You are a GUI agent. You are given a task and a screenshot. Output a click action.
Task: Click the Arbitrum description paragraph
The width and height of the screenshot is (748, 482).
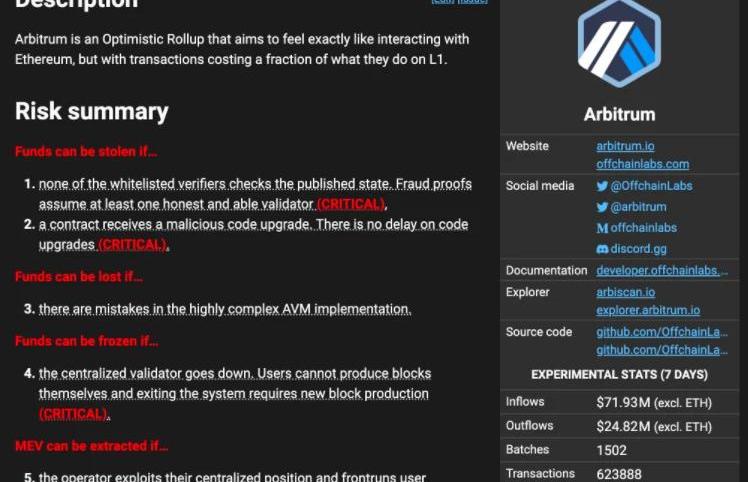click(242, 49)
